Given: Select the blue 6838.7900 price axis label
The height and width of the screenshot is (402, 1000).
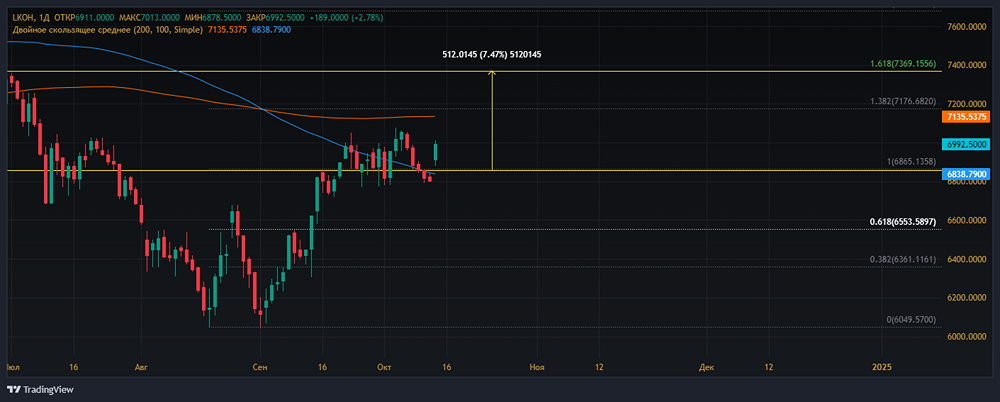Looking at the screenshot, I should [x=967, y=174].
